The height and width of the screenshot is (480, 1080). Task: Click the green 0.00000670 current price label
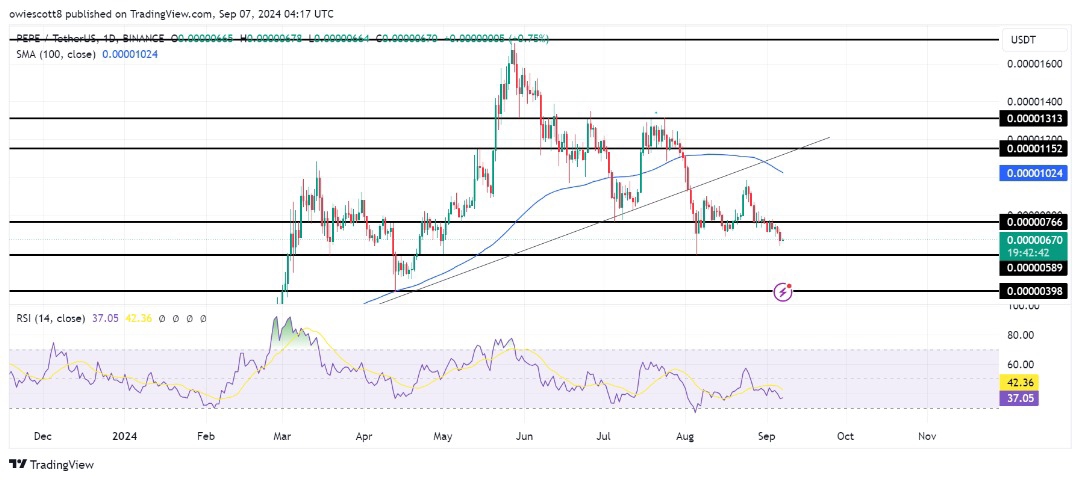pos(1038,239)
